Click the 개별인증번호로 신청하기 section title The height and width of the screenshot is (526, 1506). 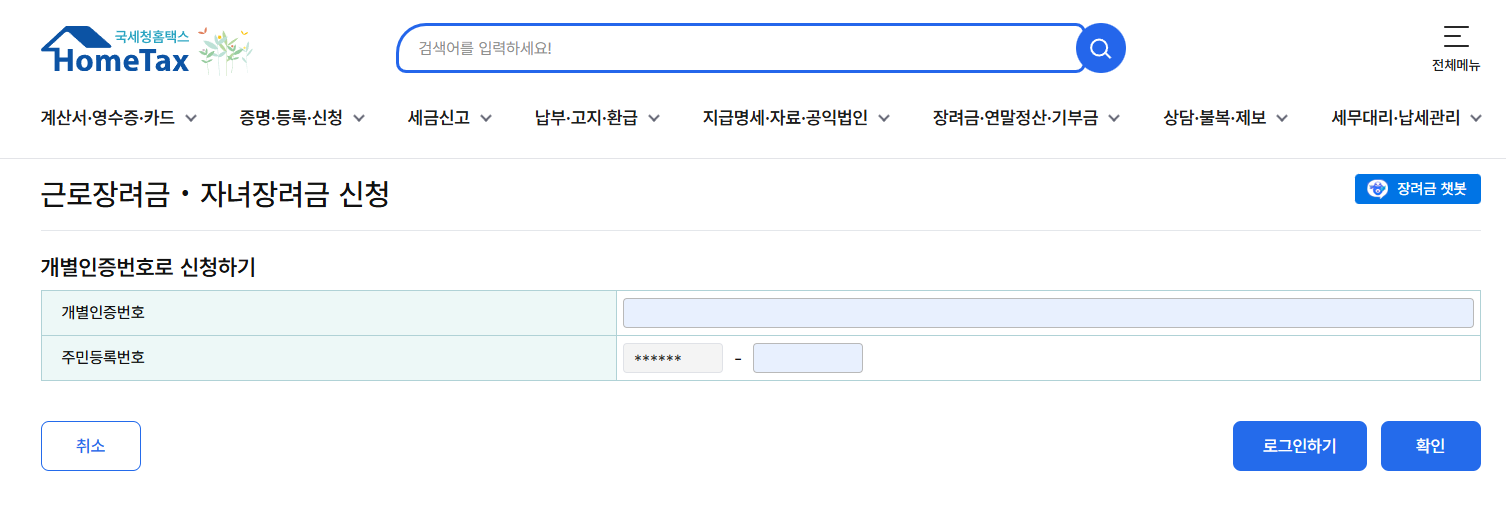pyautogui.click(x=148, y=267)
